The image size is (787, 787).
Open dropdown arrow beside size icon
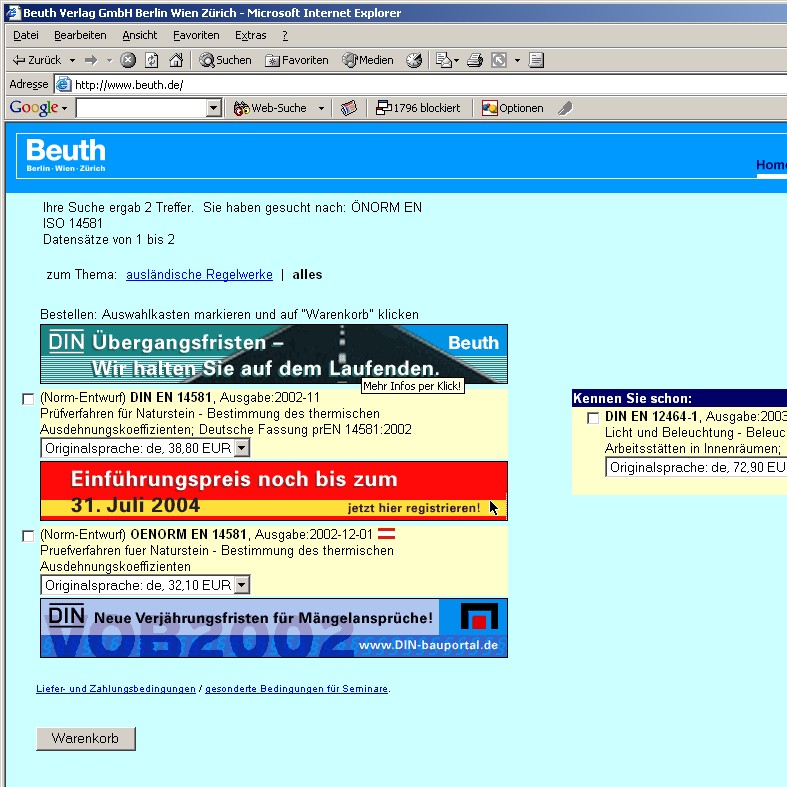pyautogui.click(x=517, y=60)
